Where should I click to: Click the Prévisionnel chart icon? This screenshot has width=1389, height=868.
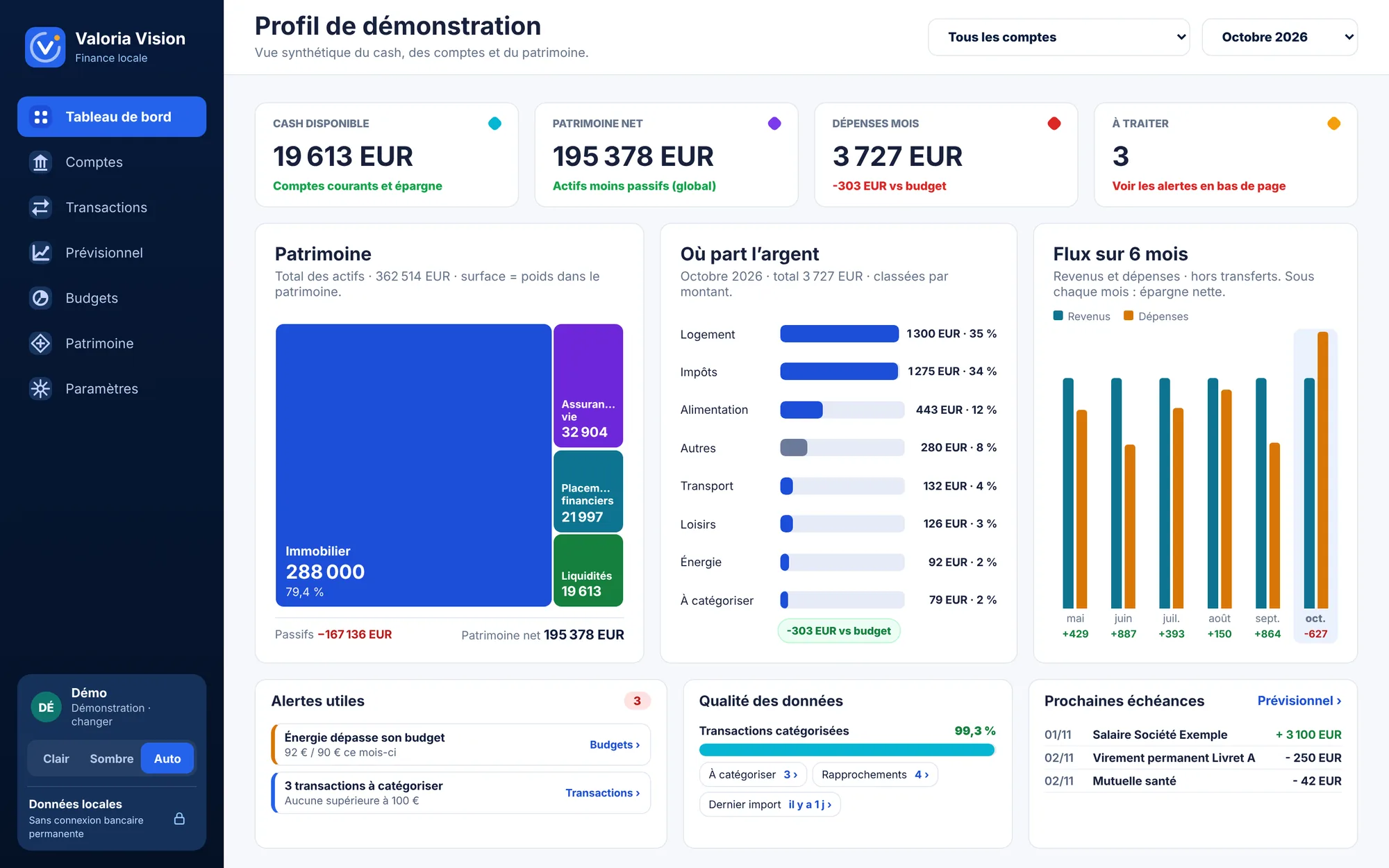point(41,253)
